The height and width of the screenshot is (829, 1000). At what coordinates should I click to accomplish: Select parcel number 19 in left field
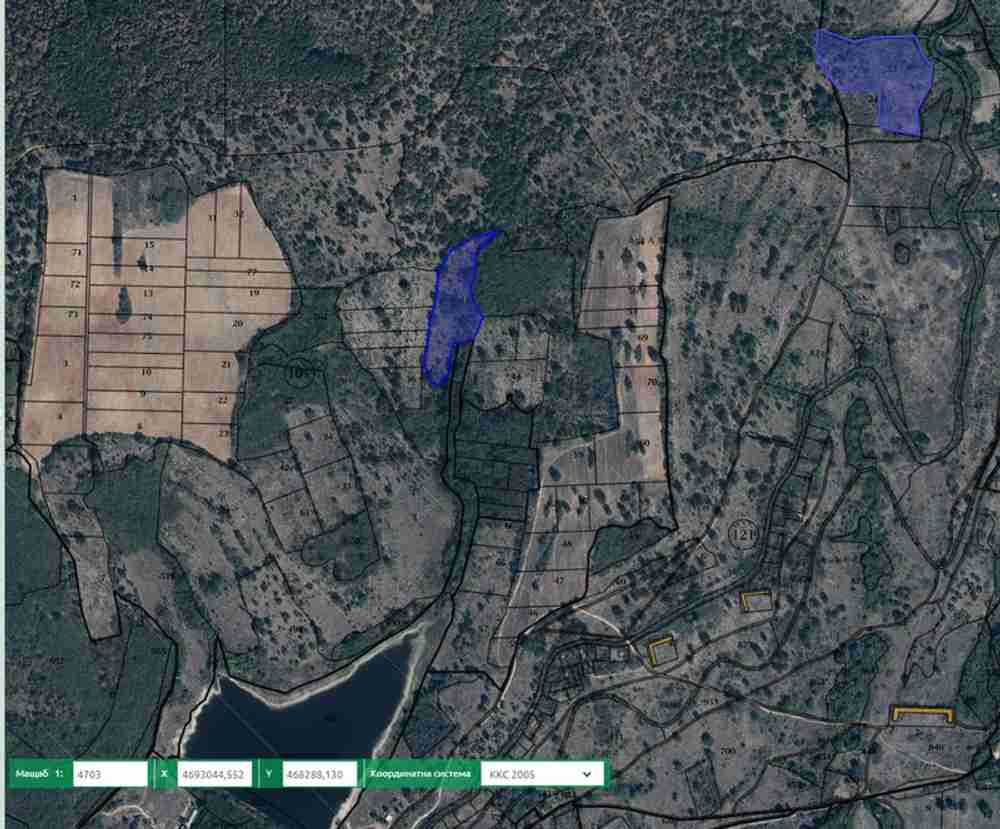coord(254,293)
